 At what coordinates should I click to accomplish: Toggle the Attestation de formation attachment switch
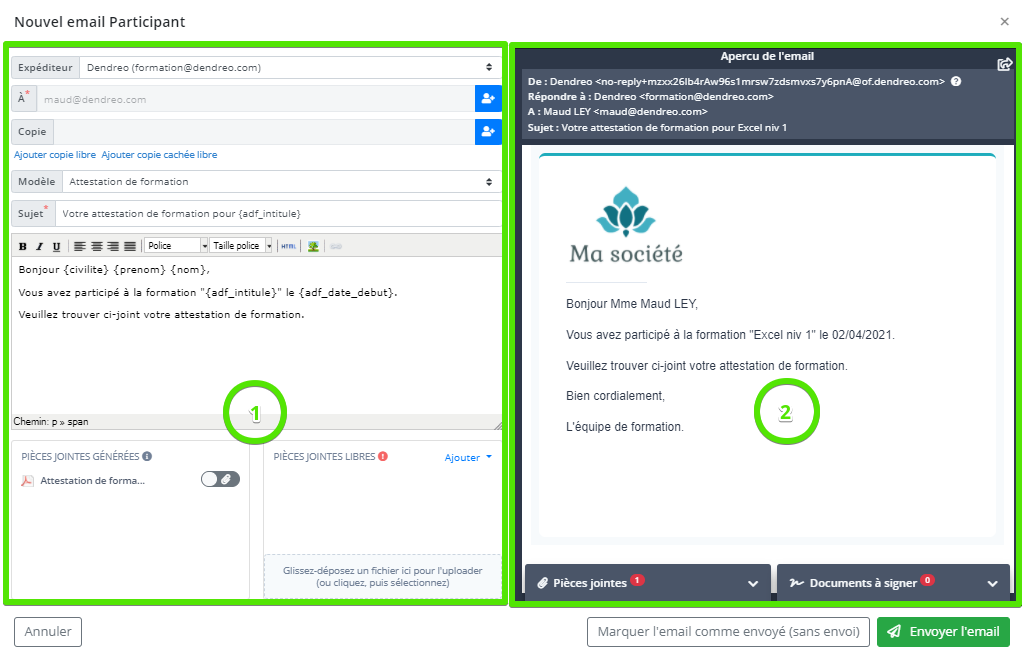click(220, 479)
